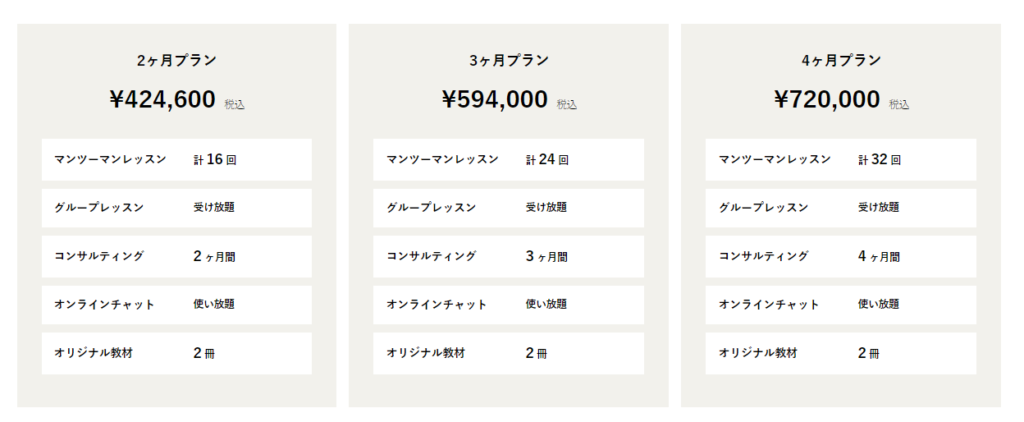This screenshot has height=422, width=1024.
Task: Click the コンサルティング 3ヶ月間 row
Action: click(508, 256)
